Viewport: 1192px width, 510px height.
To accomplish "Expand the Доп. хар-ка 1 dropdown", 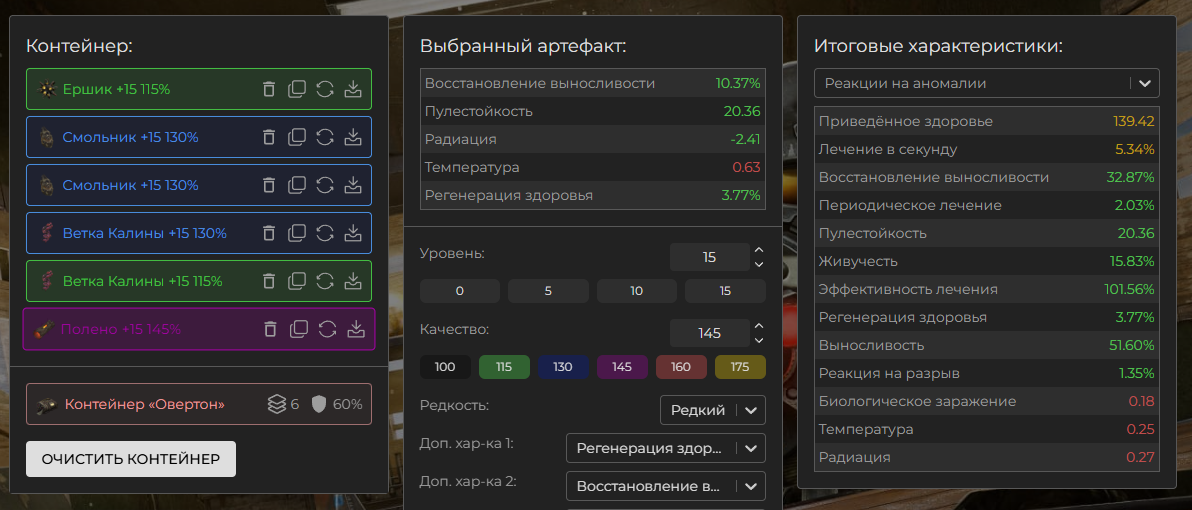I will pyautogui.click(x=665, y=448).
